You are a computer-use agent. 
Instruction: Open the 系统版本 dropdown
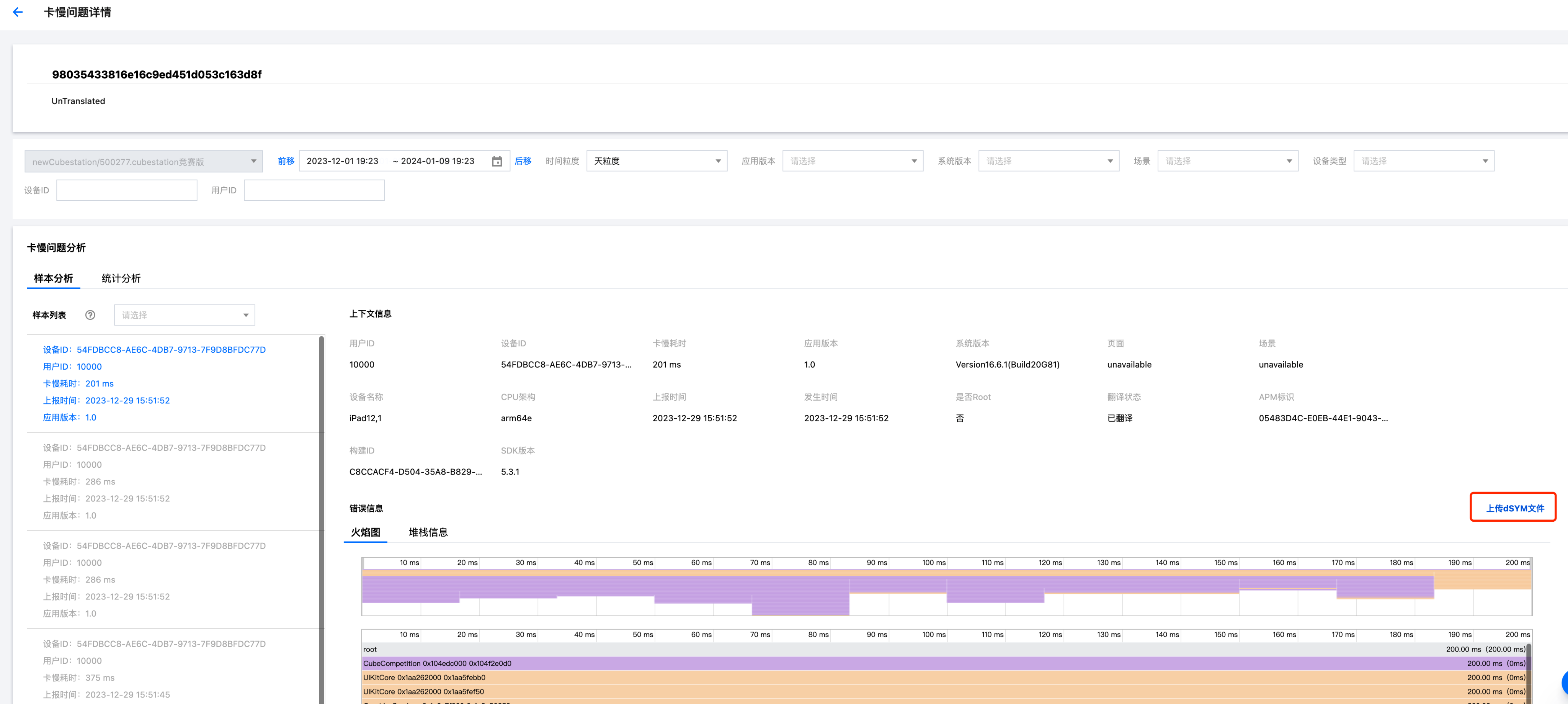pyautogui.click(x=1048, y=161)
